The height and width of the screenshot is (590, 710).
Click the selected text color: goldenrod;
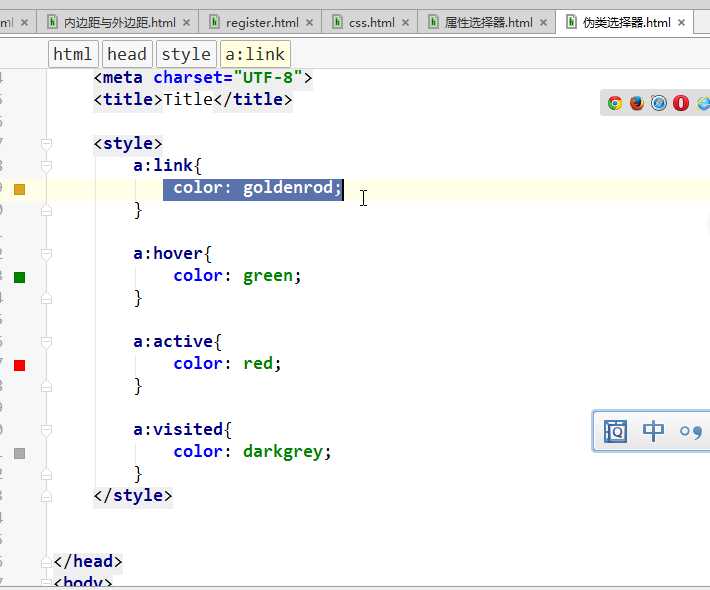[x=253, y=189]
